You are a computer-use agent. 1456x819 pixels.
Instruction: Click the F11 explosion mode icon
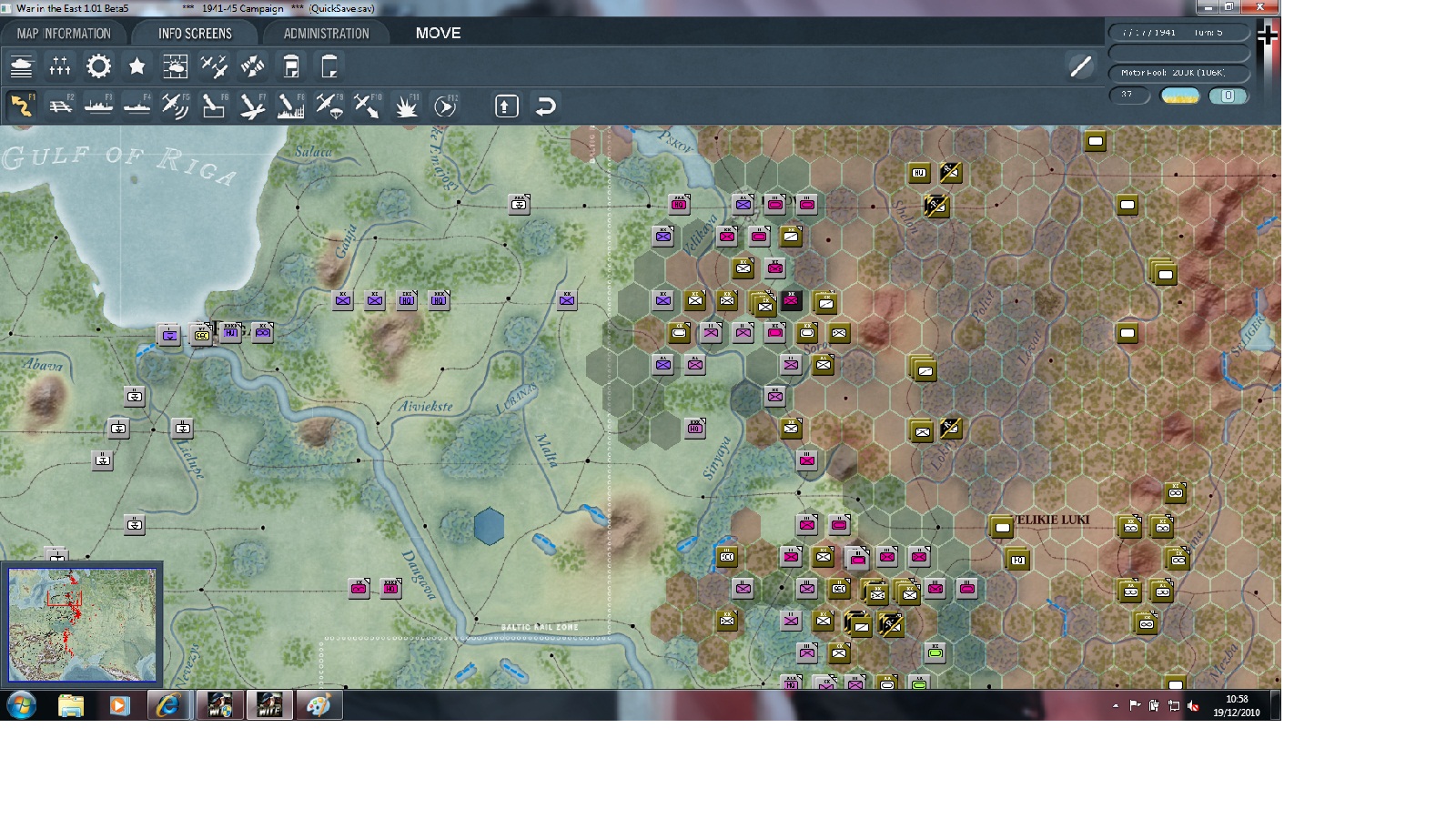(x=406, y=106)
